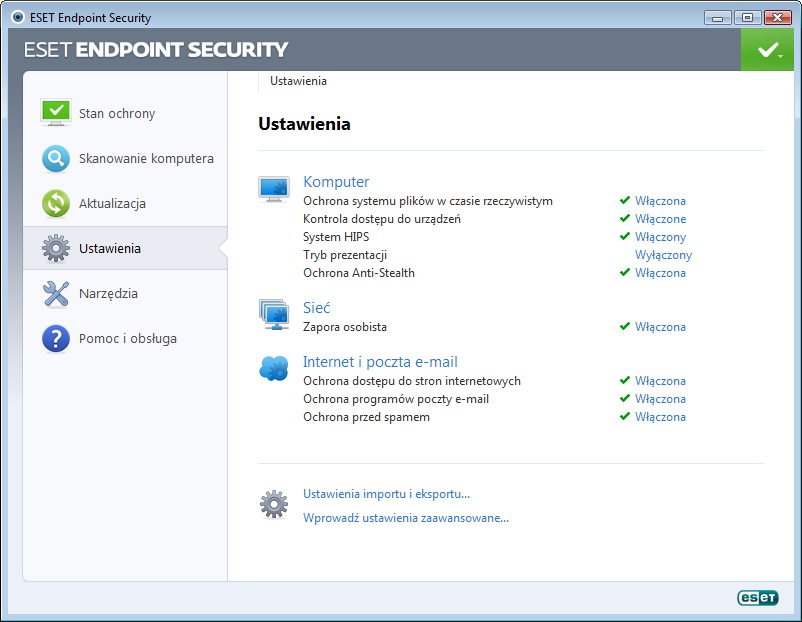Click the Internet i poczta cloud icon
This screenshot has width=802, height=622.
pos(274,368)
